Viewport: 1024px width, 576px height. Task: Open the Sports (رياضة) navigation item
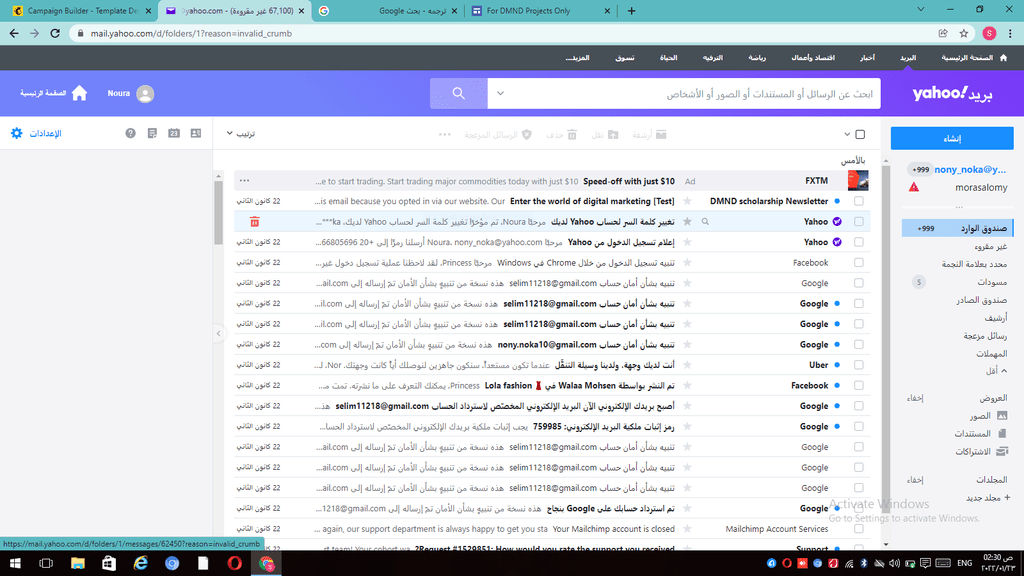click(757, 58)
